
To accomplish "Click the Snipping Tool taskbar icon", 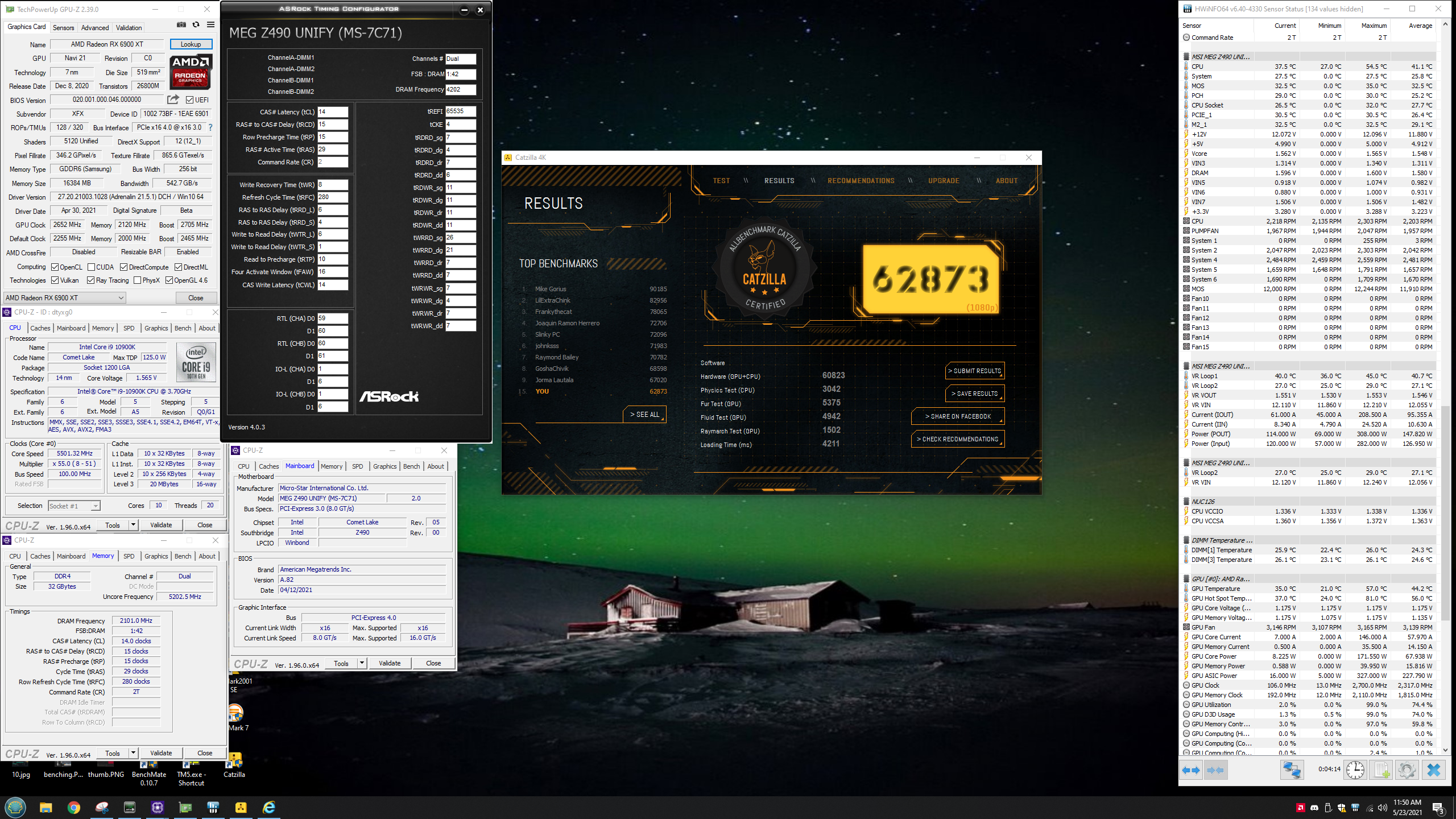I will click(101, 807).
